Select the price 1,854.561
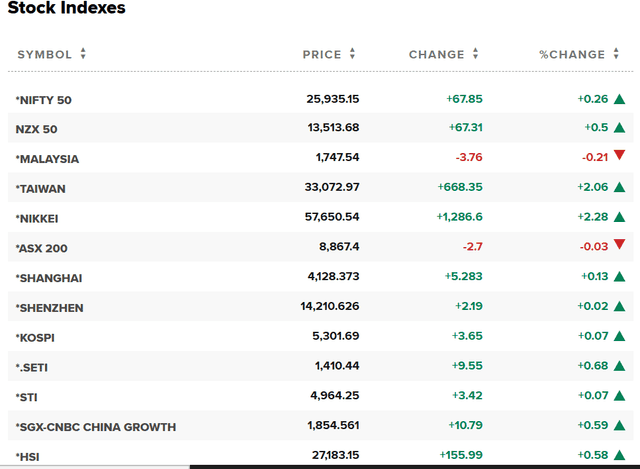The width and height of the screenshot is (640, 469). click(x=333, y=425)
